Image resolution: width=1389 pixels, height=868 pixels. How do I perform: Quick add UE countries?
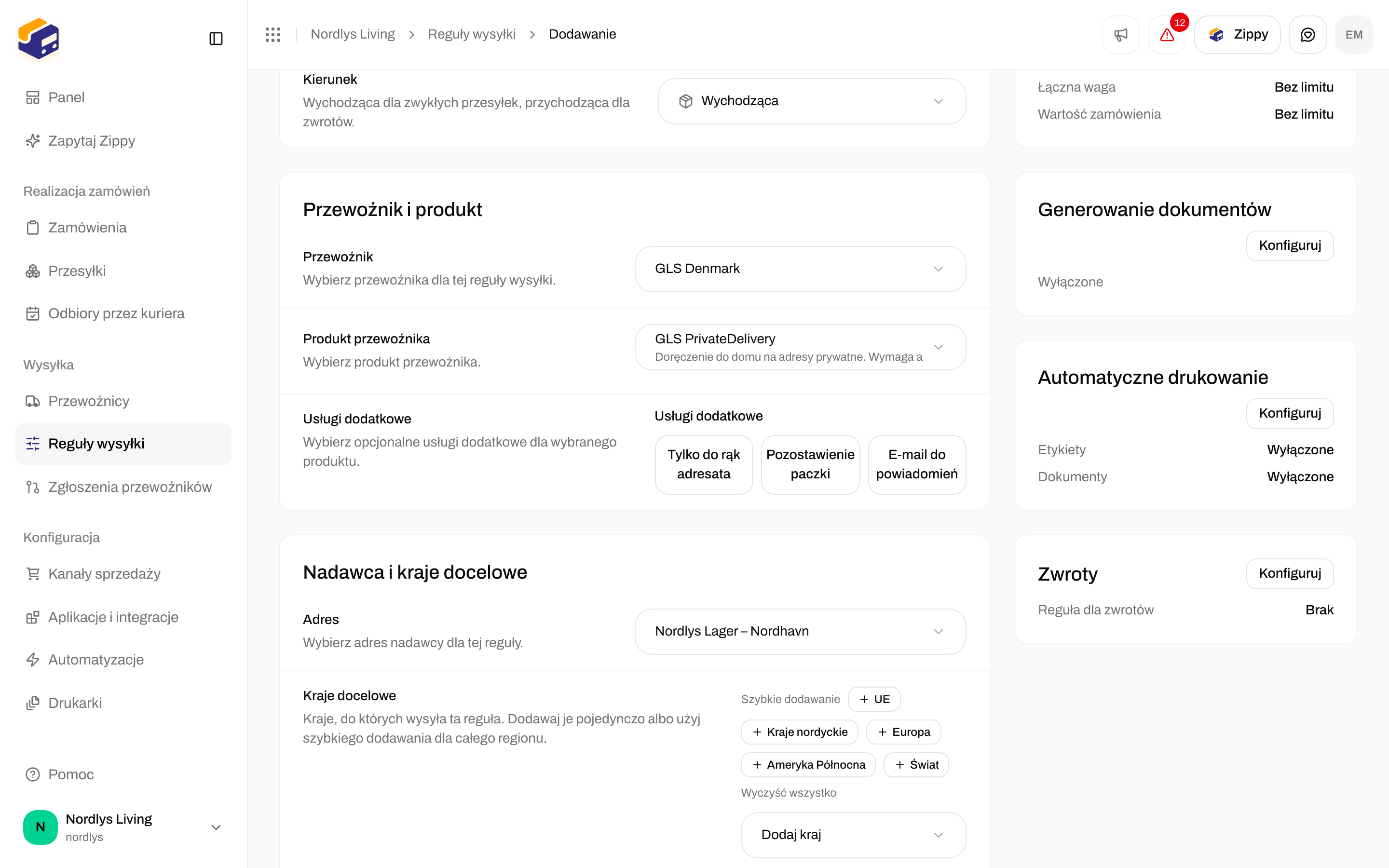[874, 699]
